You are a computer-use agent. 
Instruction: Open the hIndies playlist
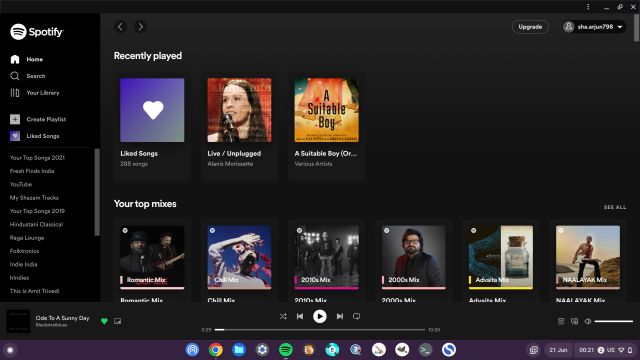point(19,278)
